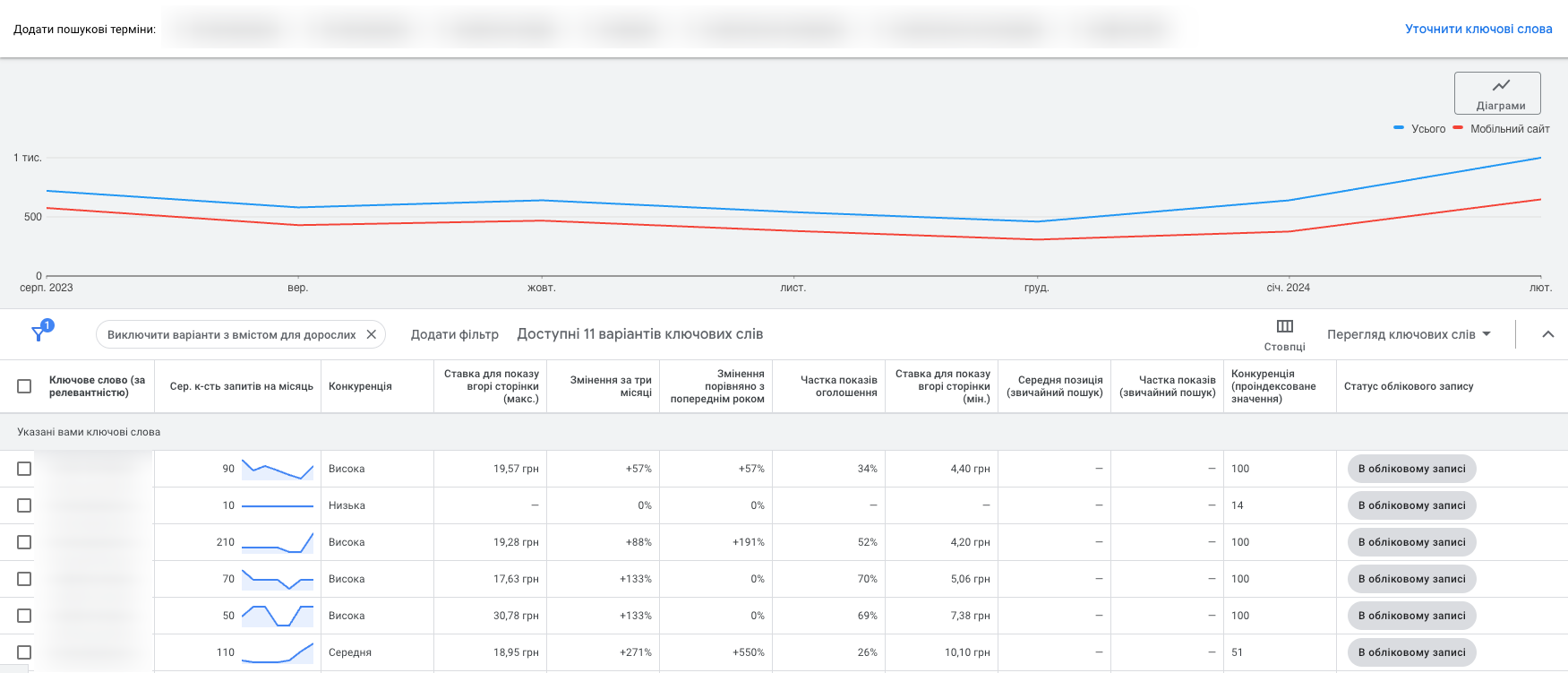Click the trend sparkline for 90 searches row
1568x673 pixels.
278,469
